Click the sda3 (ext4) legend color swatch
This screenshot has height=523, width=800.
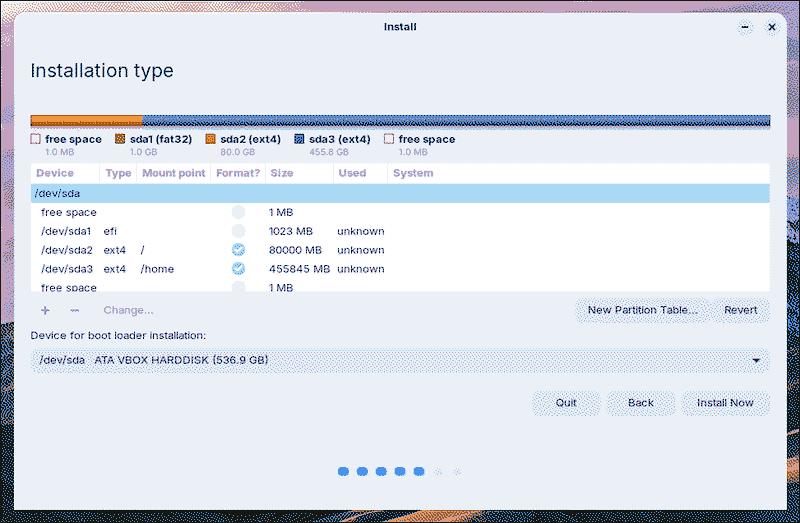pos(299,139)
